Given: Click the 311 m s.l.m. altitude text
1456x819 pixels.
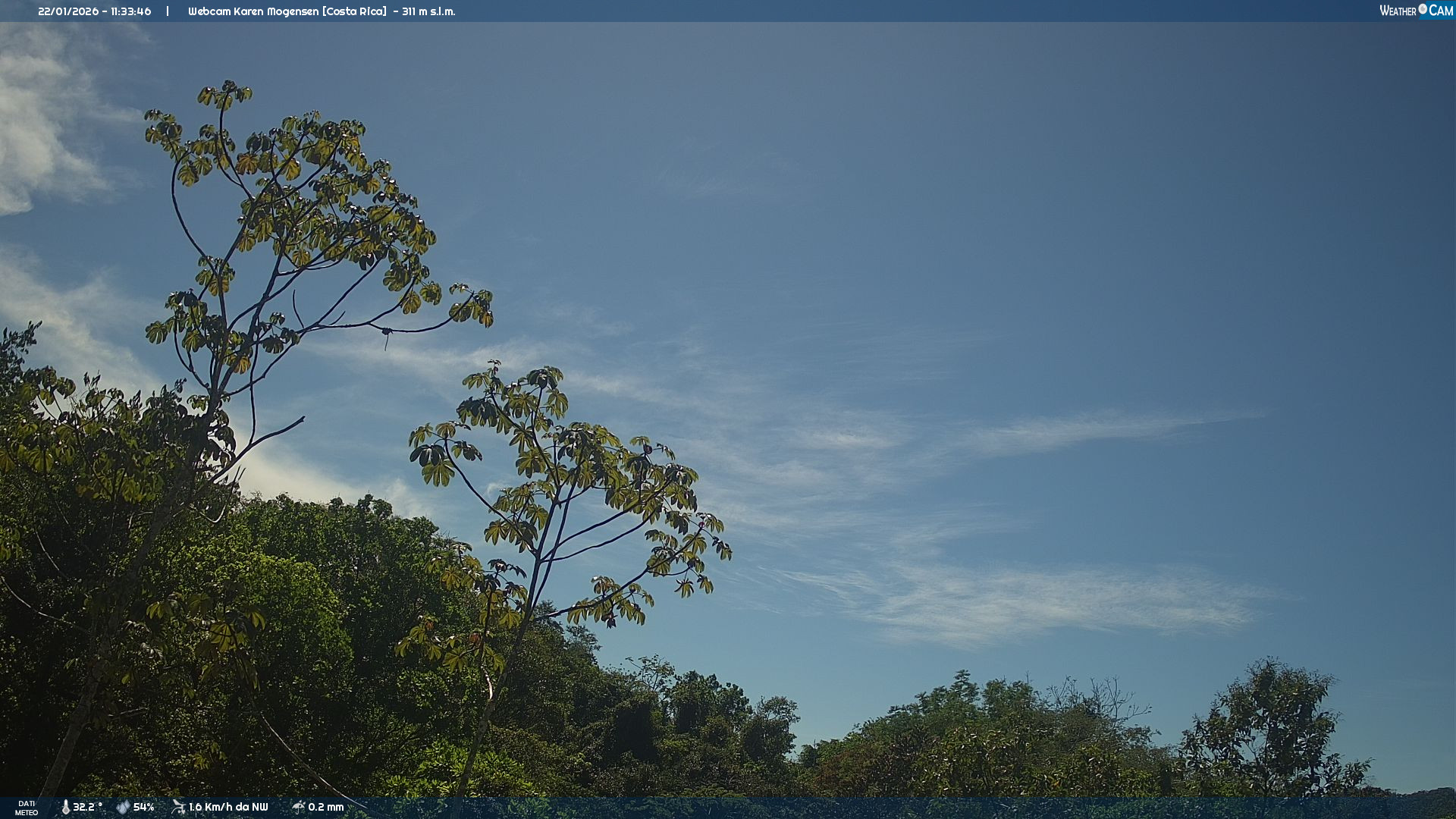Looking at the screenshot, I should 428,11.
